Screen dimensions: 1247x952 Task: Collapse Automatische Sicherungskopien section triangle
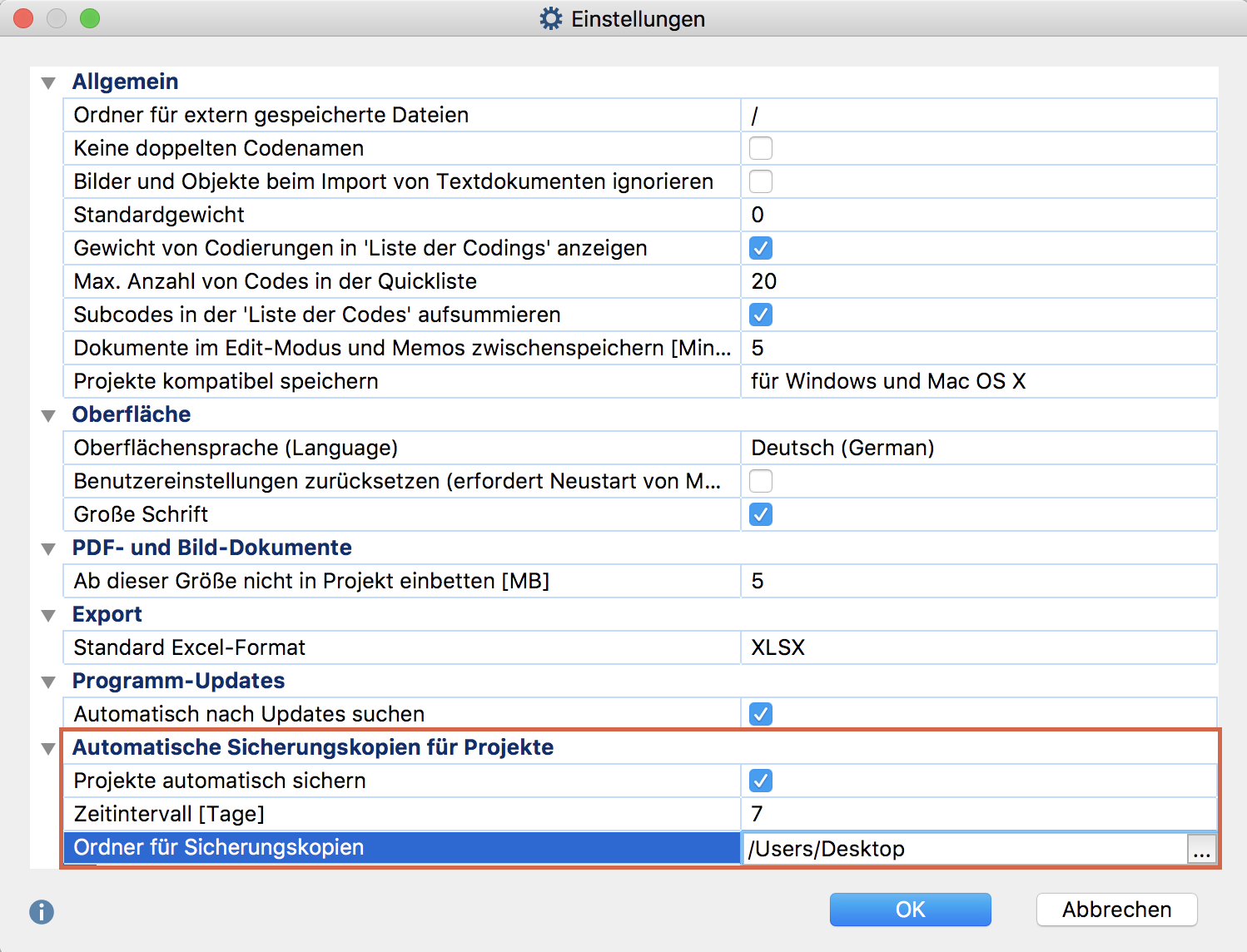tap(48, 749)
